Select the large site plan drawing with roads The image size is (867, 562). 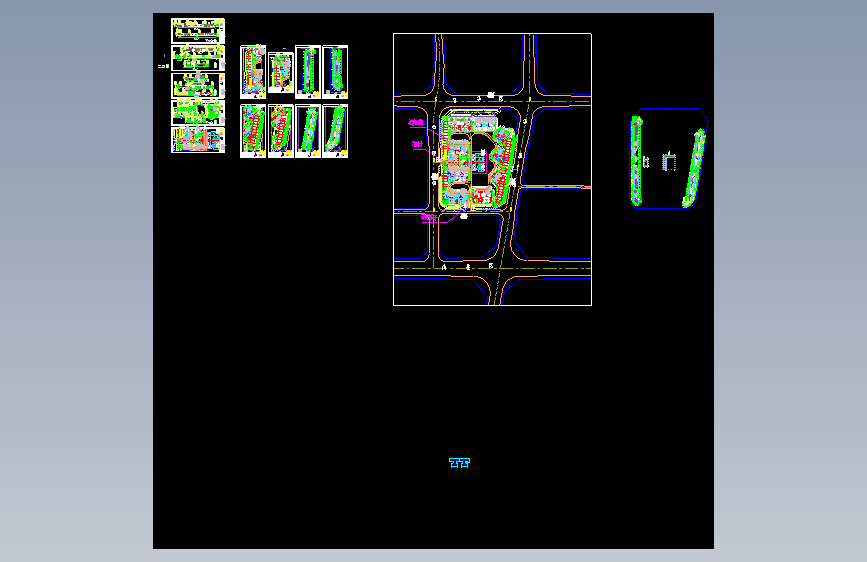(492, 169)
